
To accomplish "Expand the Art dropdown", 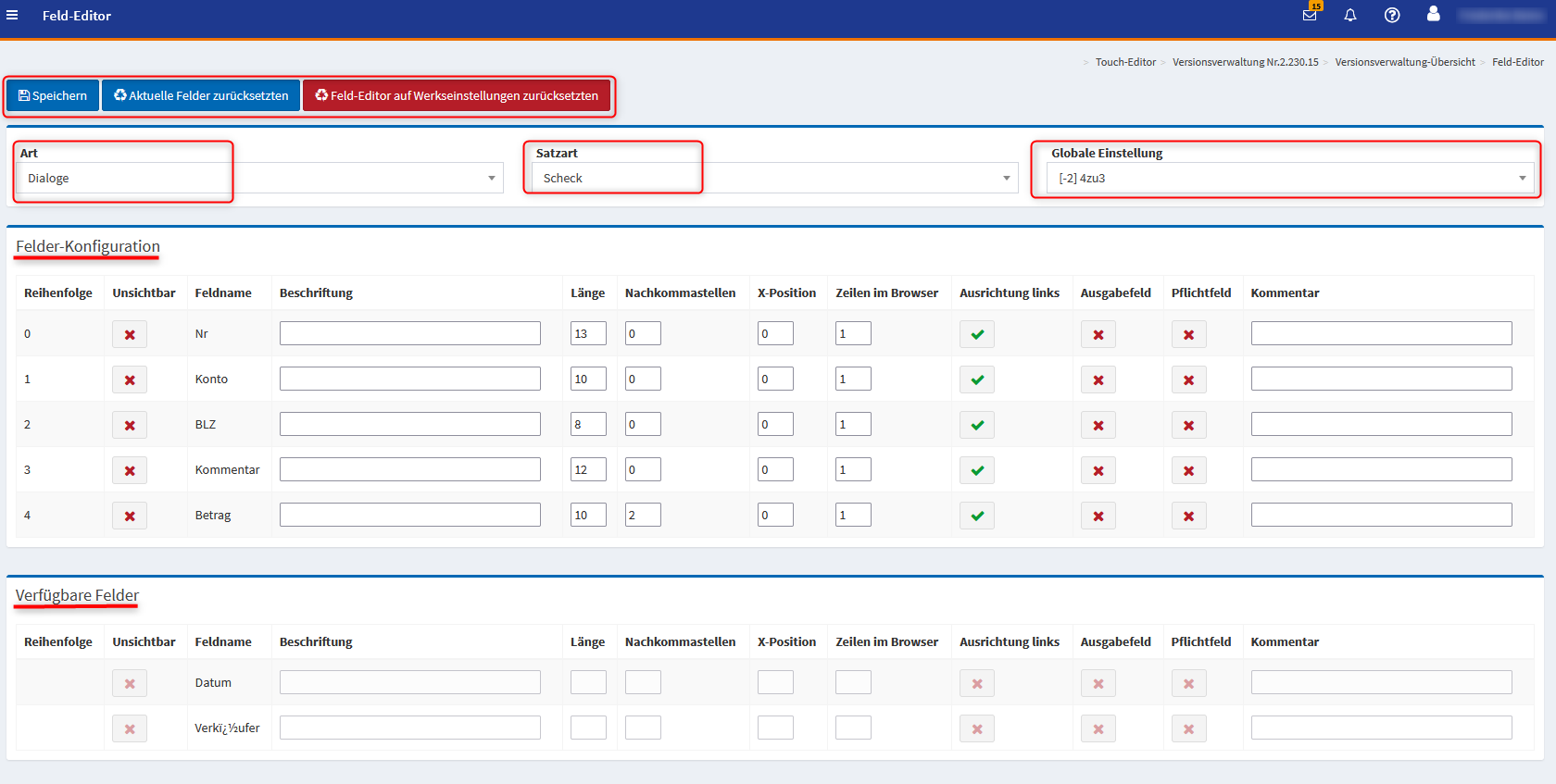I will click(259, 178).
